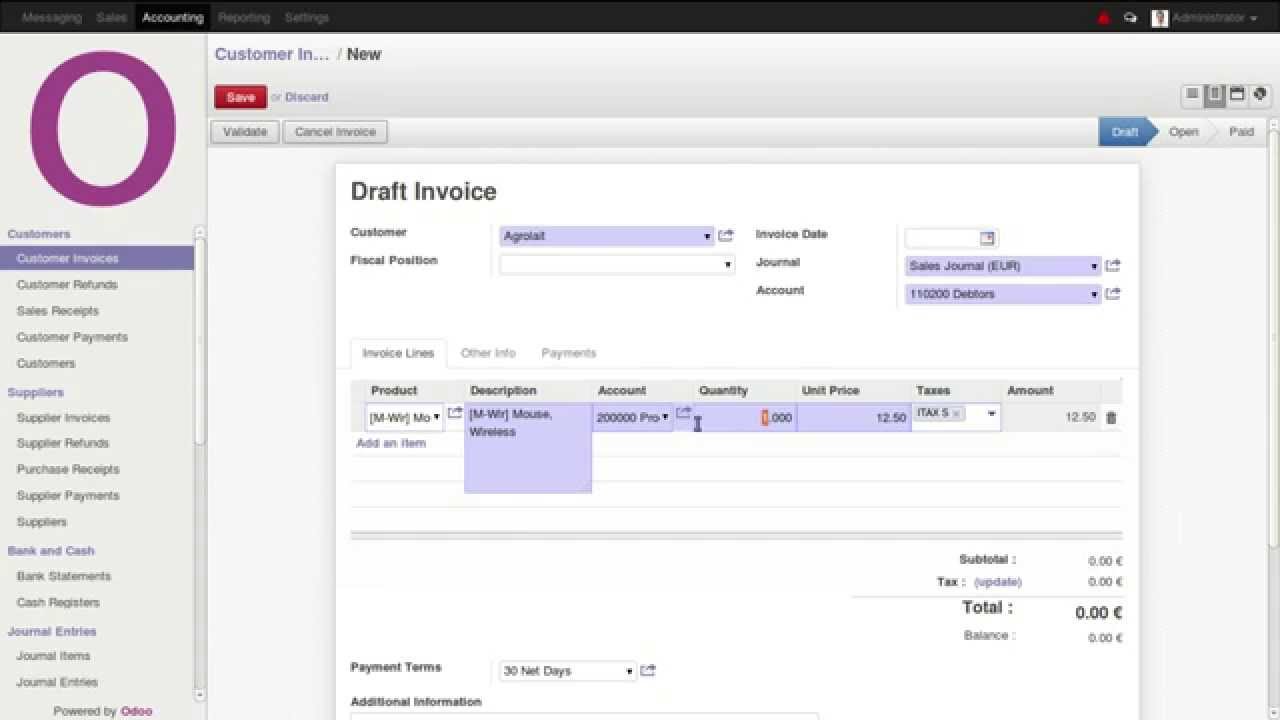1280x720 pixels.
Task: Delete the invoice line trash icon
Action: click(1111, 418)
